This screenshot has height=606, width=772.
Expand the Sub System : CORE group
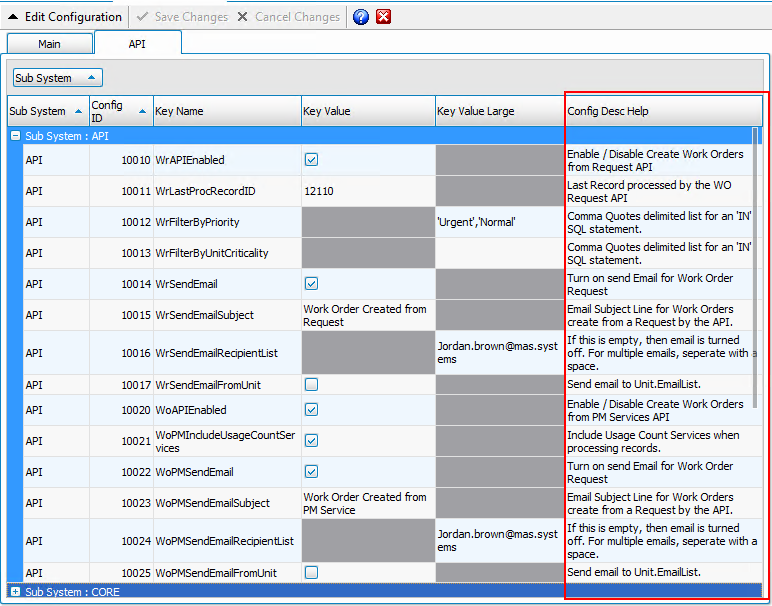pos(16,592)
